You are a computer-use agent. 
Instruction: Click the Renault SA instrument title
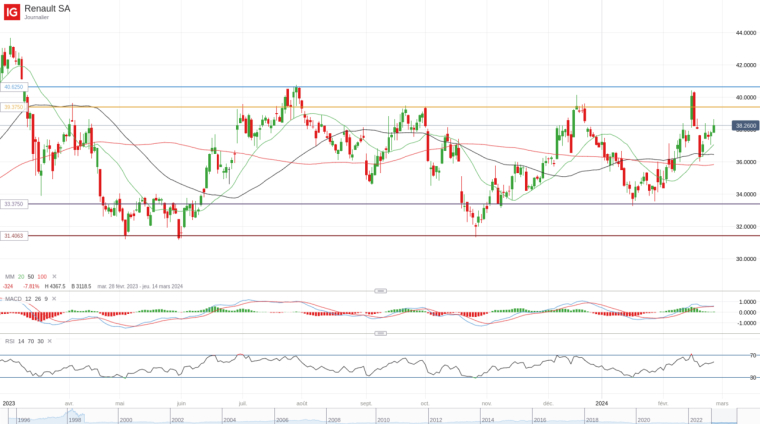(47, 8)
